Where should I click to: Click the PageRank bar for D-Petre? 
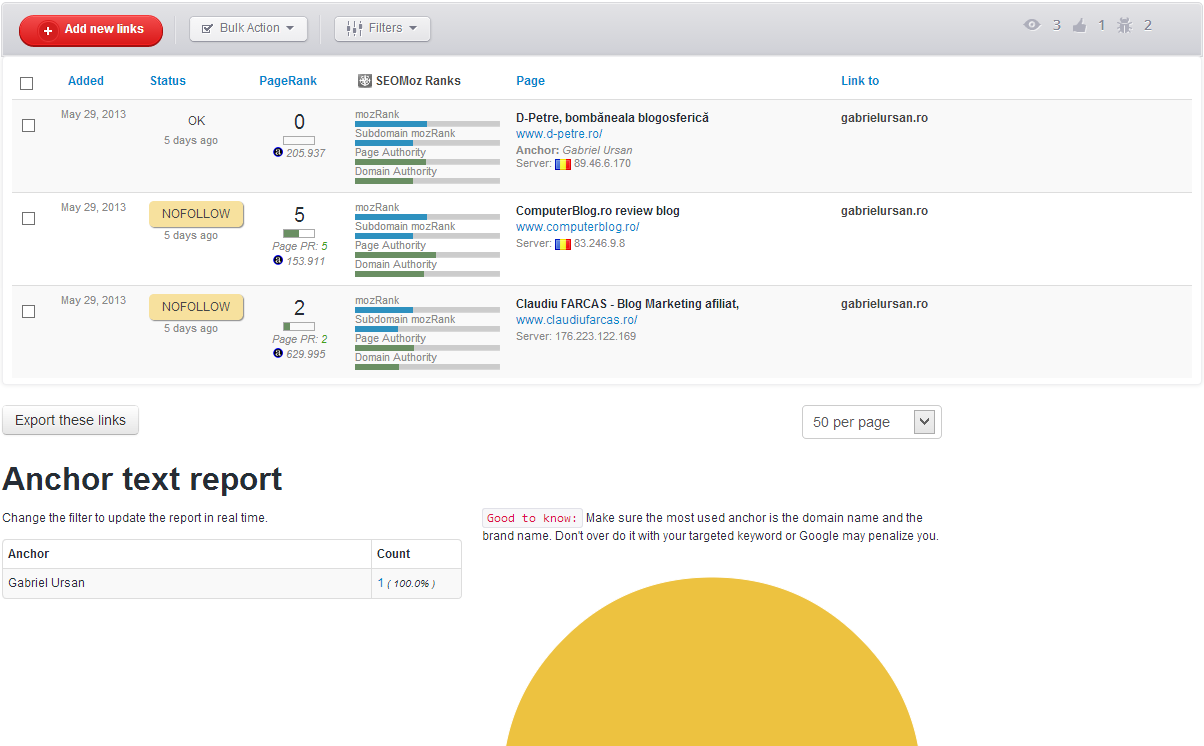tap(299, 140)
